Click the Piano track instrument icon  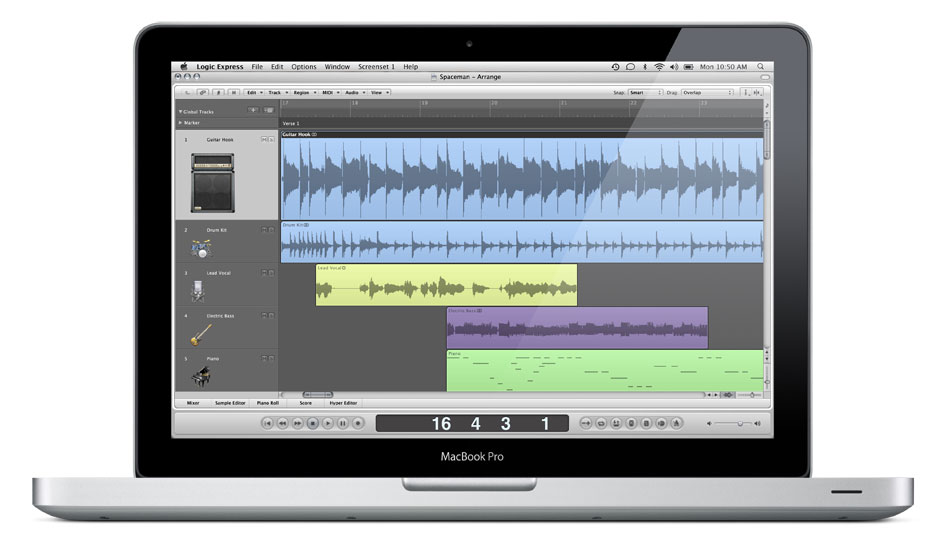coord(198,376)
